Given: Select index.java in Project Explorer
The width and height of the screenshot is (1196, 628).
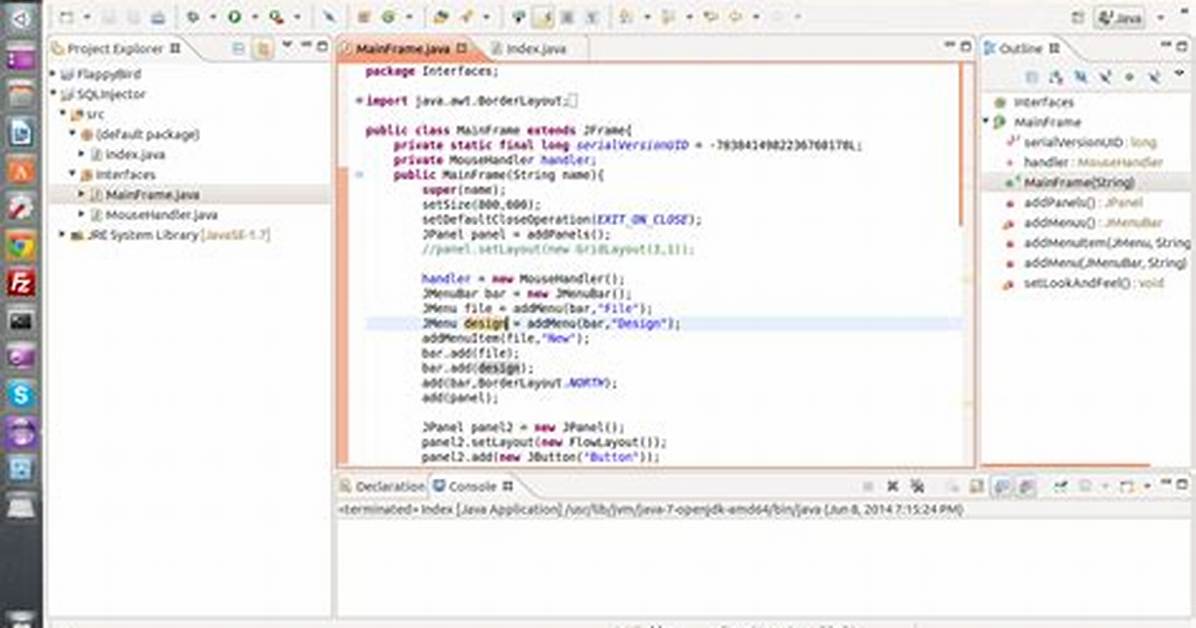Looking at the screenshot, I should point(135,154).
